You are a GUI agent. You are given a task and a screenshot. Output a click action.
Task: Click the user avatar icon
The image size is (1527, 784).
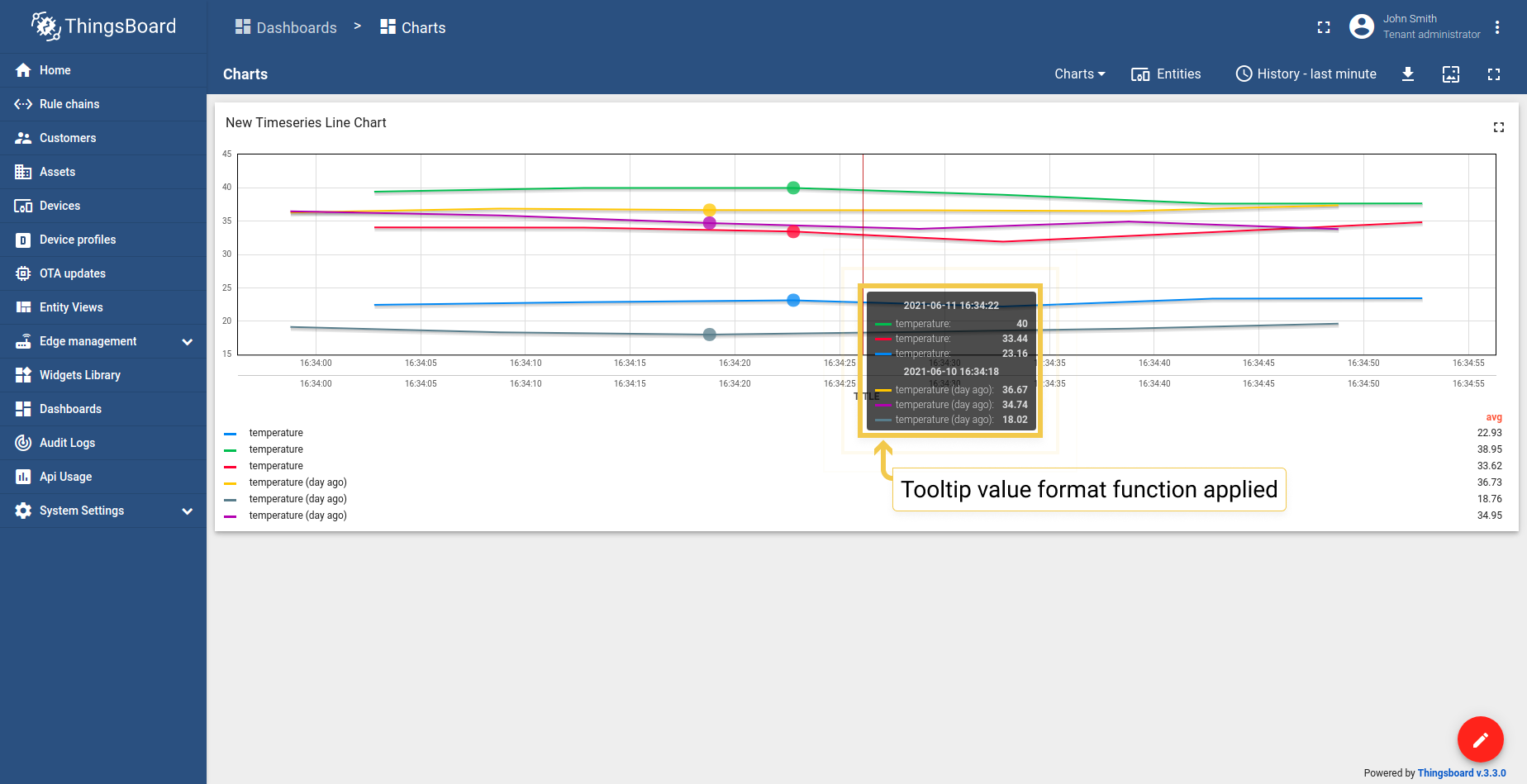click(1362, 27)
